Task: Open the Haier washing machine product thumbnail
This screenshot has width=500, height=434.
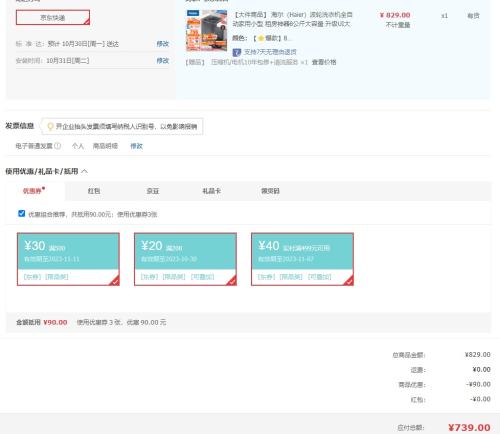Action: 207,30
